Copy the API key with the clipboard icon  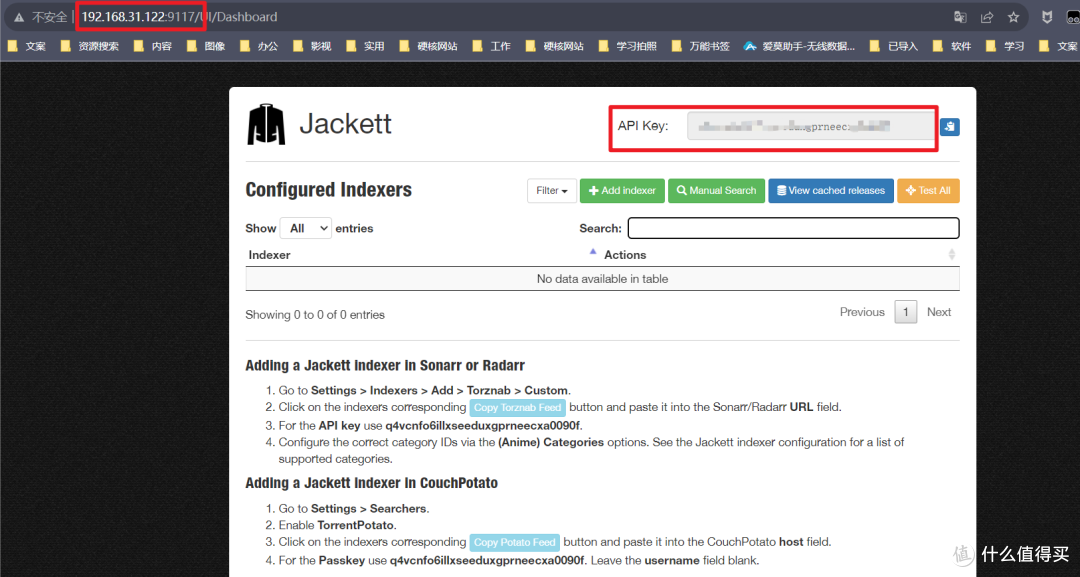(950, 127)
